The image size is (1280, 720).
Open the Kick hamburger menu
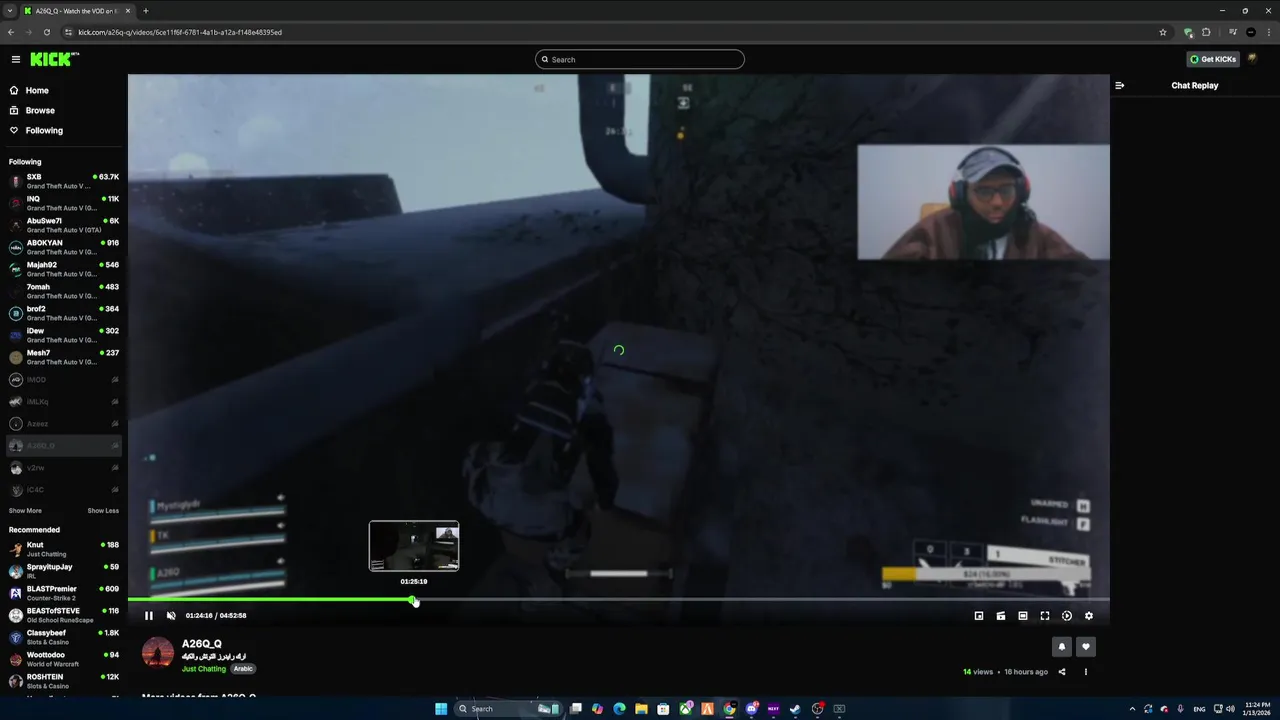click(15, 59)
